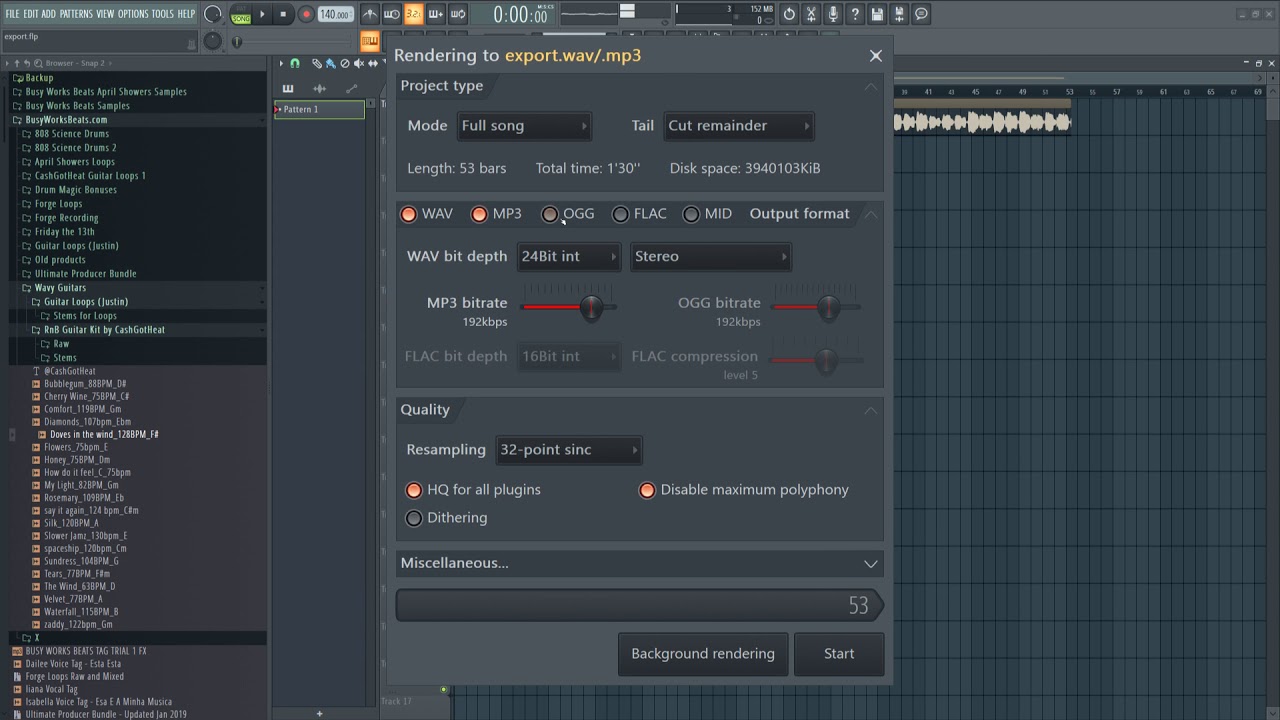The height and width of the screenshot is (720, 1280).
Task: Click the loop recording icon
Action: (458, 14)
